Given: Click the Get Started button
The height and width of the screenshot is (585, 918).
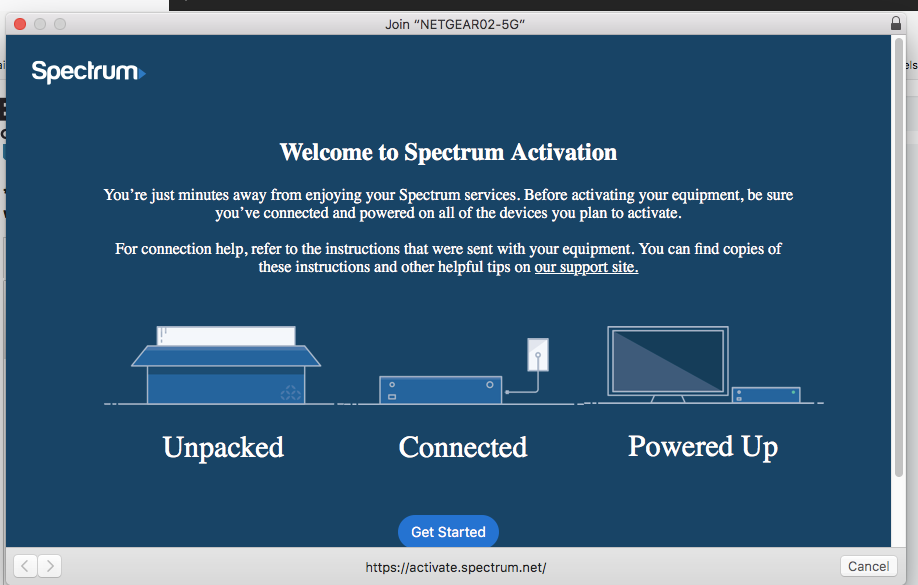Looking at the screenshot, I should click(448, 531).
